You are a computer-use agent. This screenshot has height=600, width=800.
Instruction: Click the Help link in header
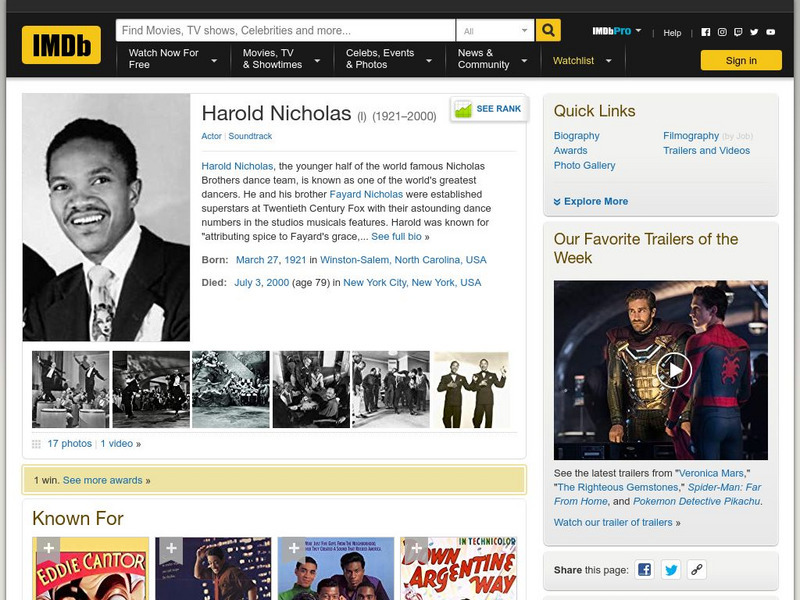click(x=672, y=33)
